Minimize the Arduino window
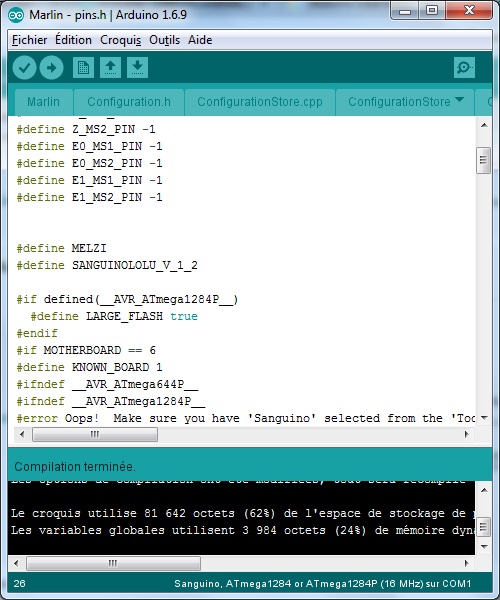The image size is (500, 600). coord(405,11)
